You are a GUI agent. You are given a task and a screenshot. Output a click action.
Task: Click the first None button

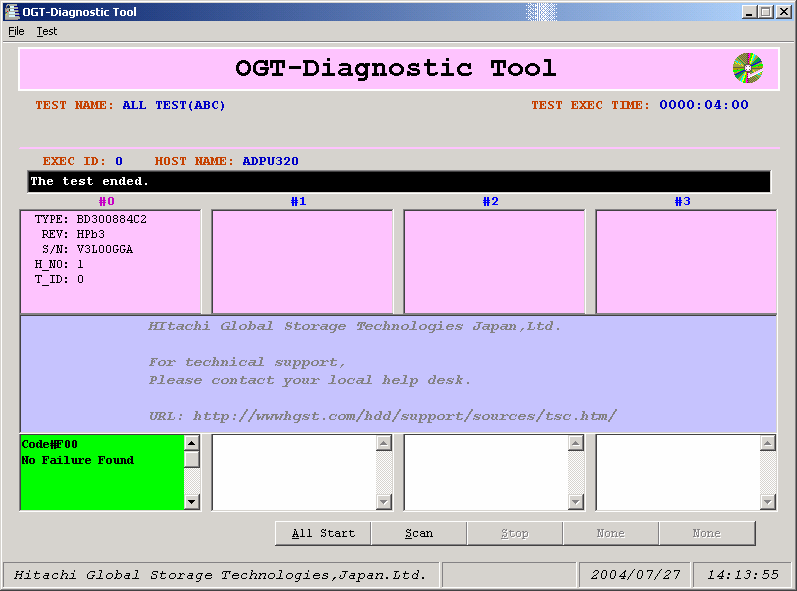[x=610, y=533]
